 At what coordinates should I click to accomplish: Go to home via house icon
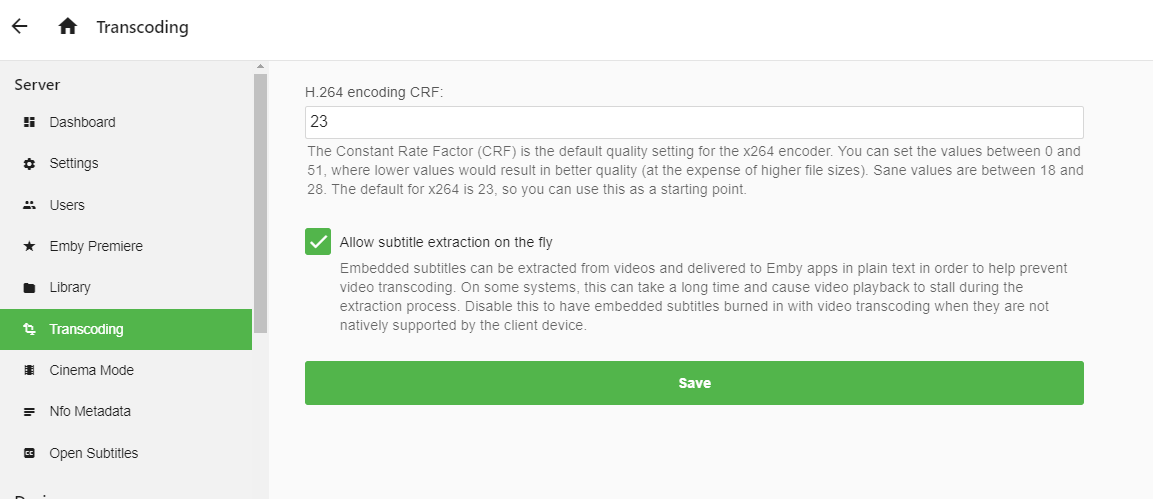[x=68, y=27]
